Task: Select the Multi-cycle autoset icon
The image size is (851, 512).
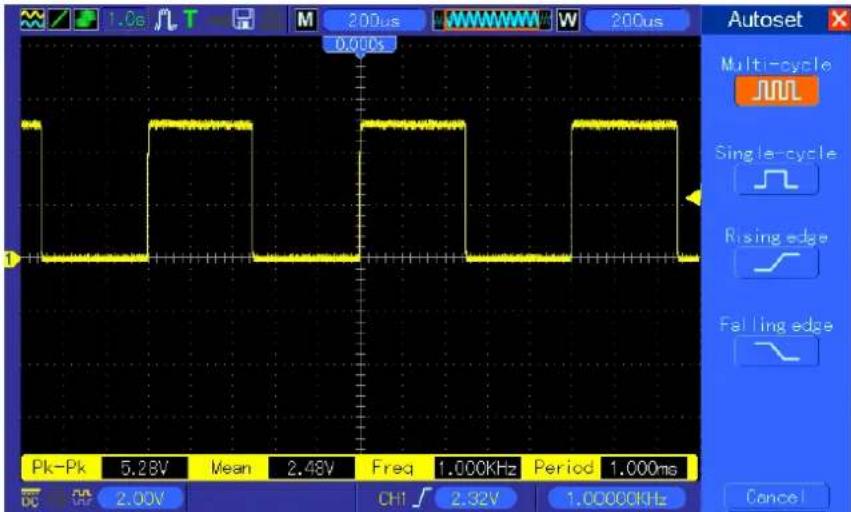Action: [x=777, y=91]
